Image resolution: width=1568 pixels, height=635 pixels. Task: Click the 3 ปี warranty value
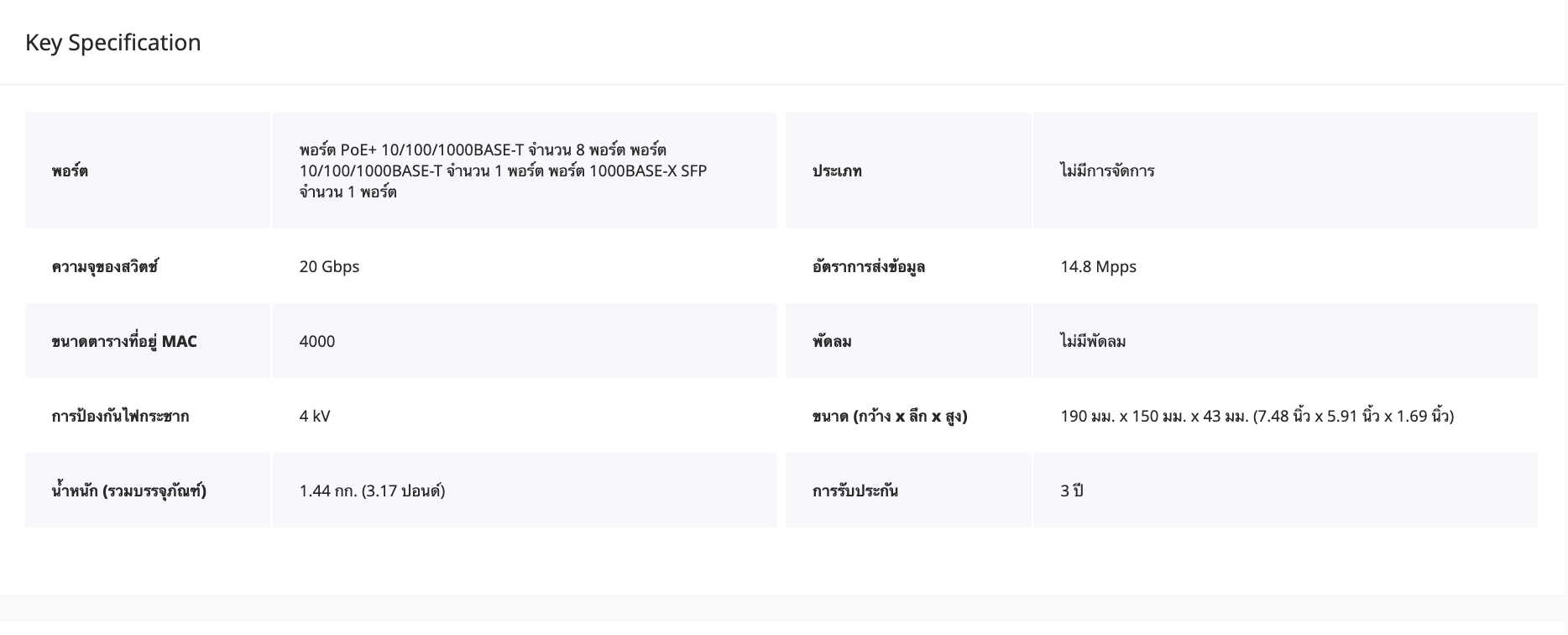(1072, 491)
